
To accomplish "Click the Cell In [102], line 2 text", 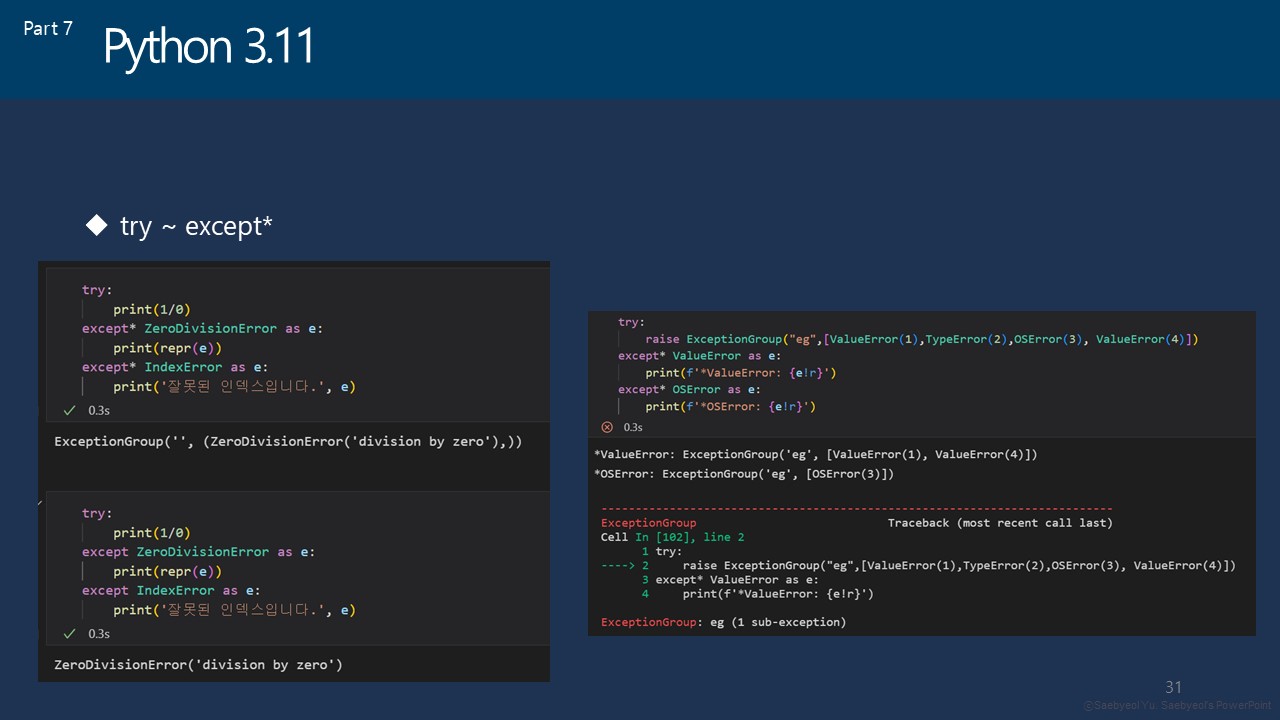I will click(672, 537).
